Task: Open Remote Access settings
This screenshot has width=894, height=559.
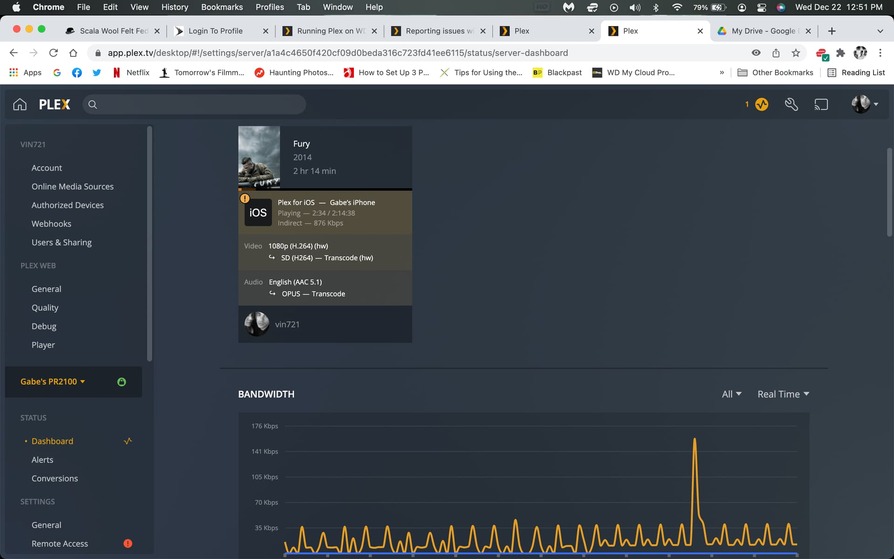Action: [60, 544]
